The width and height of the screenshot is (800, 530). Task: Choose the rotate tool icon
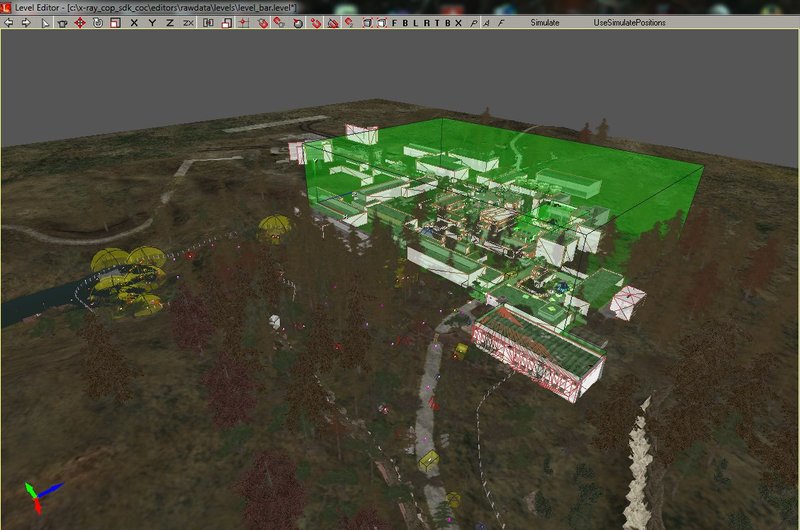coord(96,22)
